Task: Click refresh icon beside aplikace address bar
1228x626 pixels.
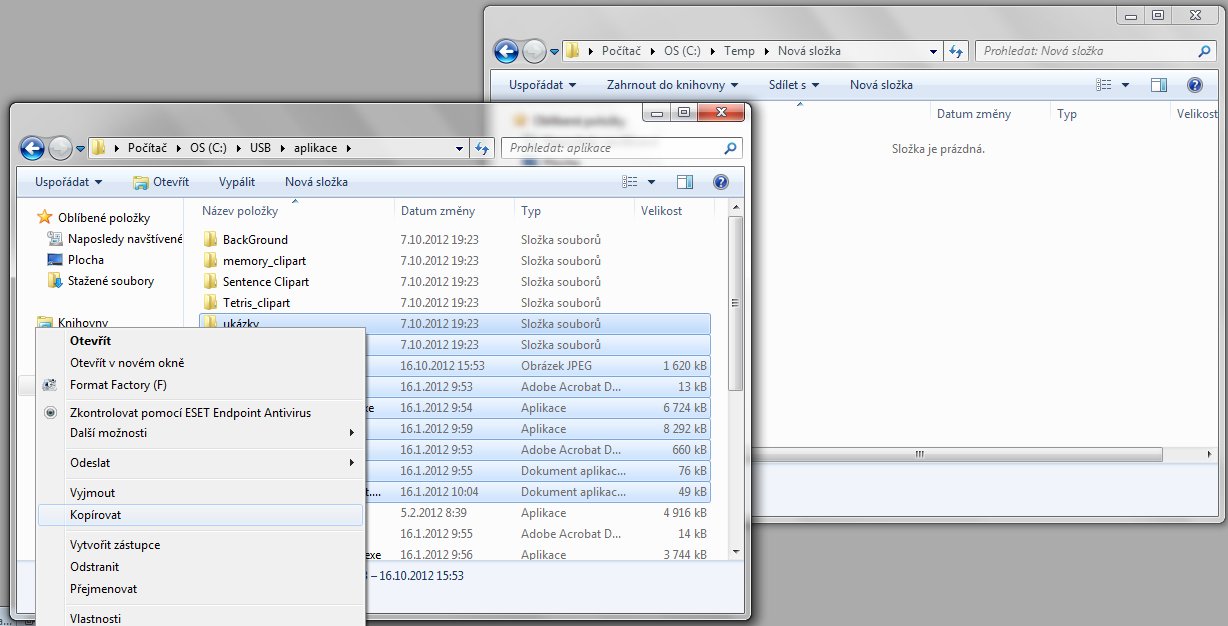Action: (483, 148)
